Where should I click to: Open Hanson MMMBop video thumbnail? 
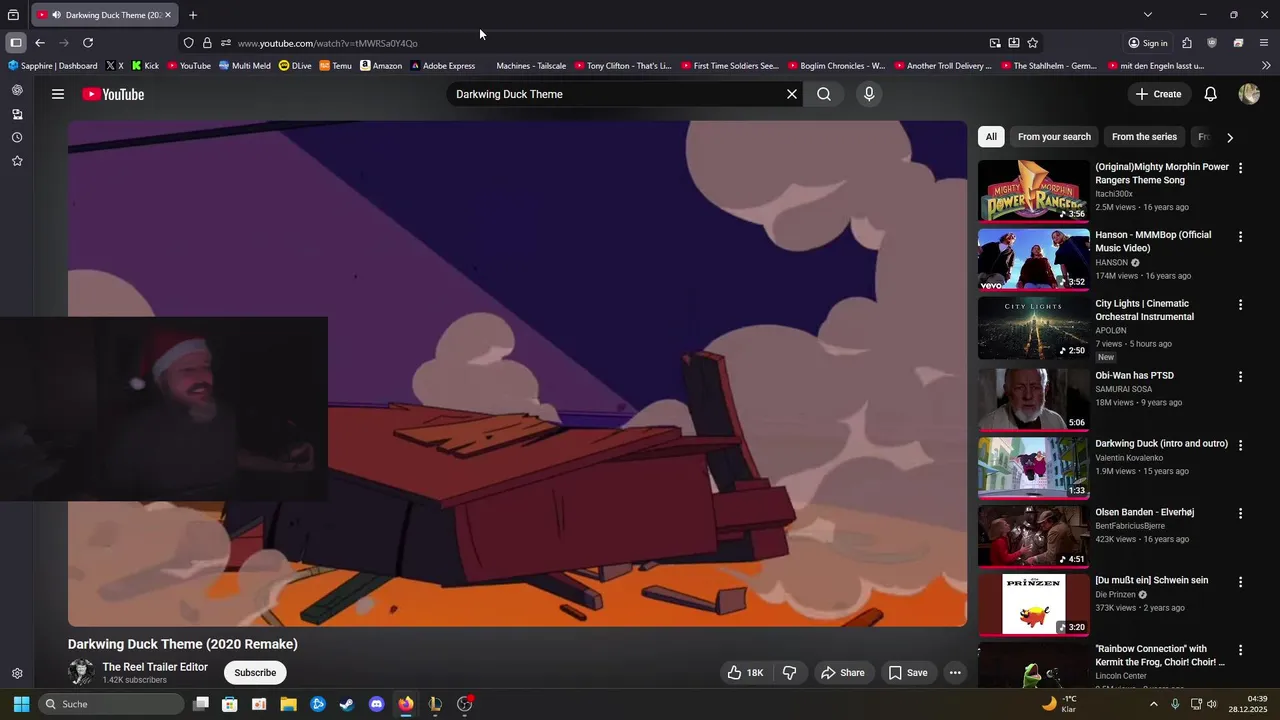(1033, 259)
